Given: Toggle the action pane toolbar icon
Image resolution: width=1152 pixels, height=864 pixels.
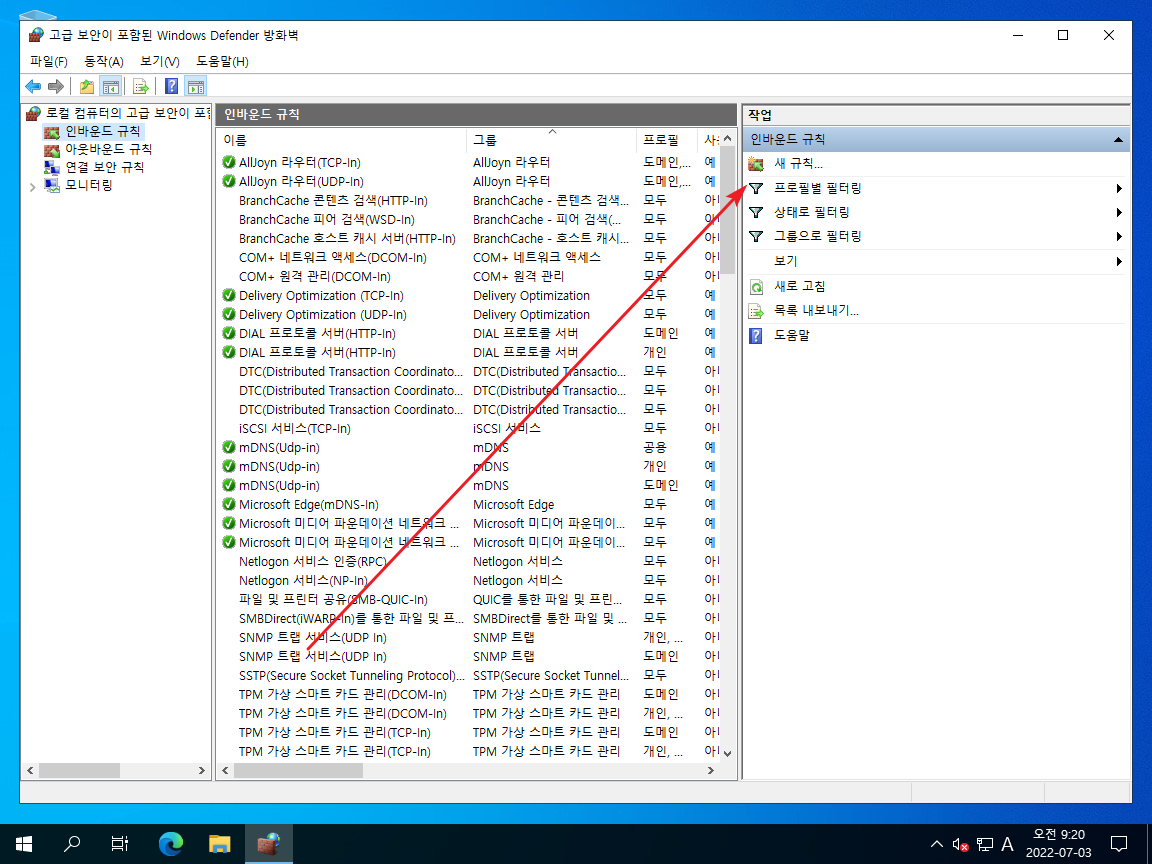Looking at the screenshot, I should tap(196, 87).
